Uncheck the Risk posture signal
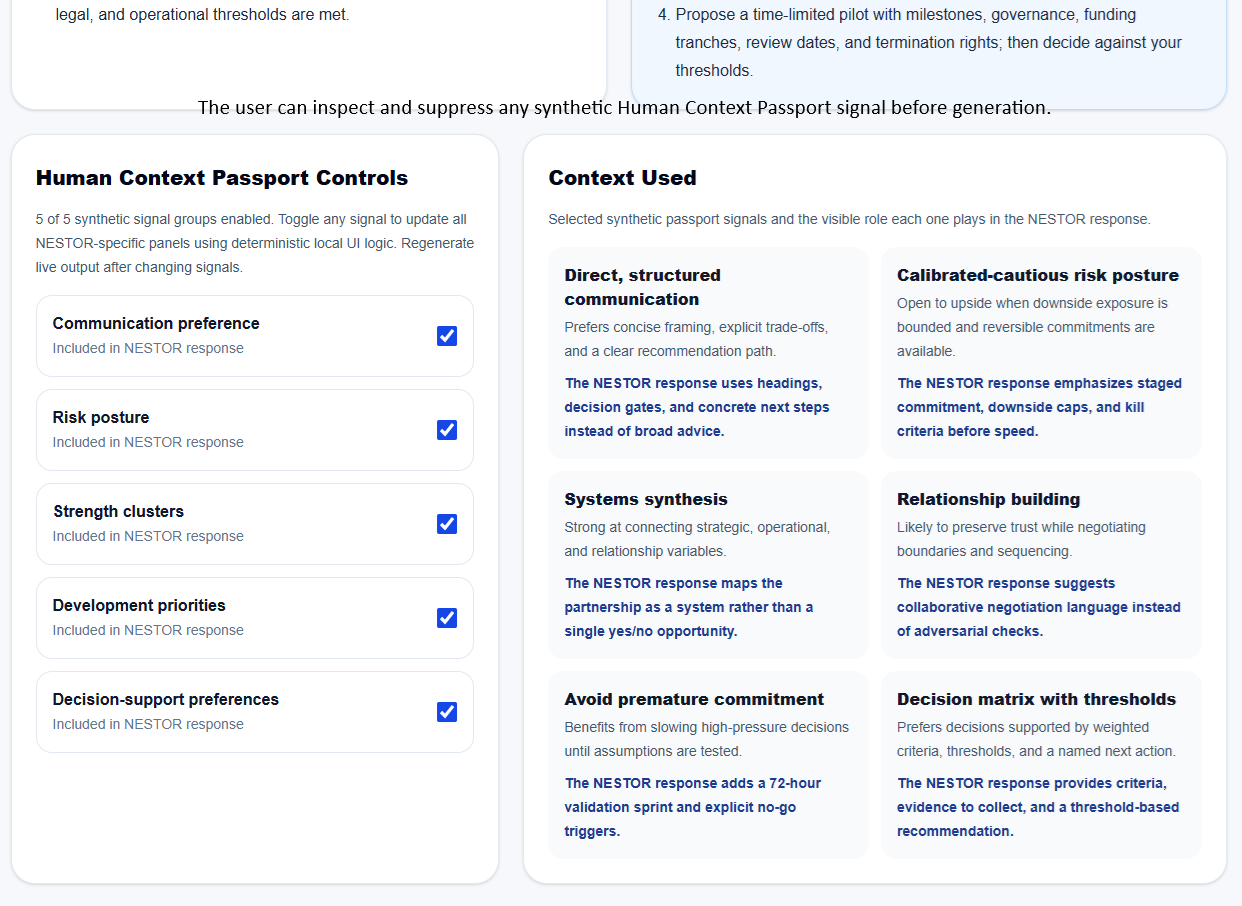1242x906 pixels. click(447, 430)
